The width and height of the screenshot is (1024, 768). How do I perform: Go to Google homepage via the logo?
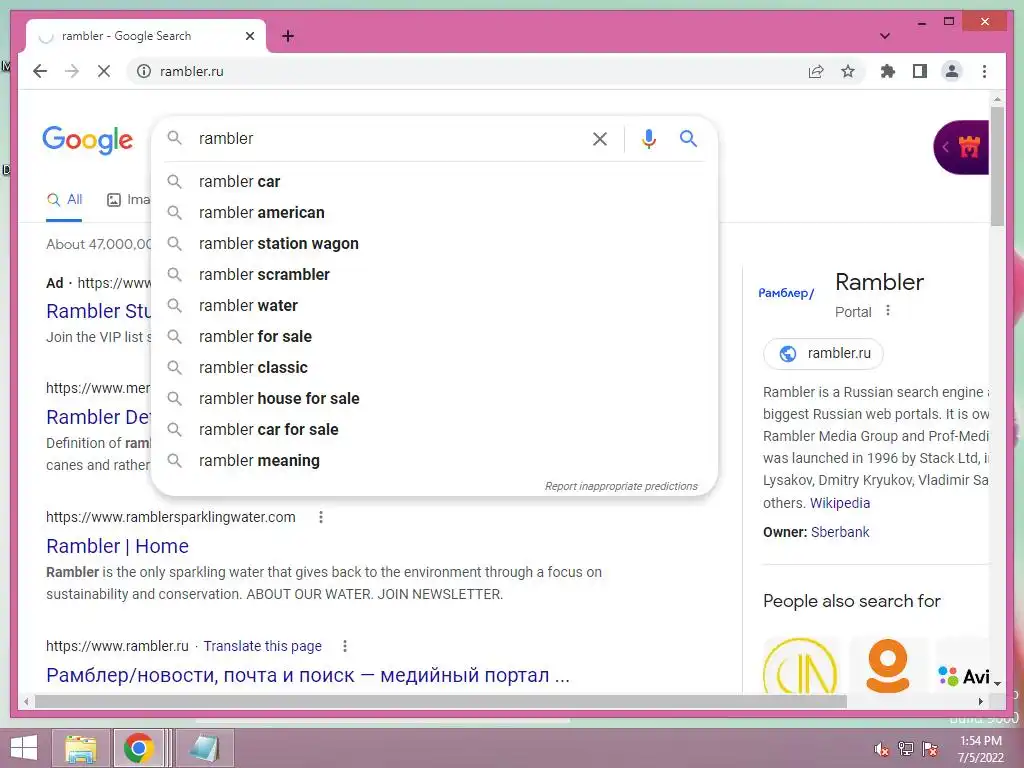(x=88, y=140)
